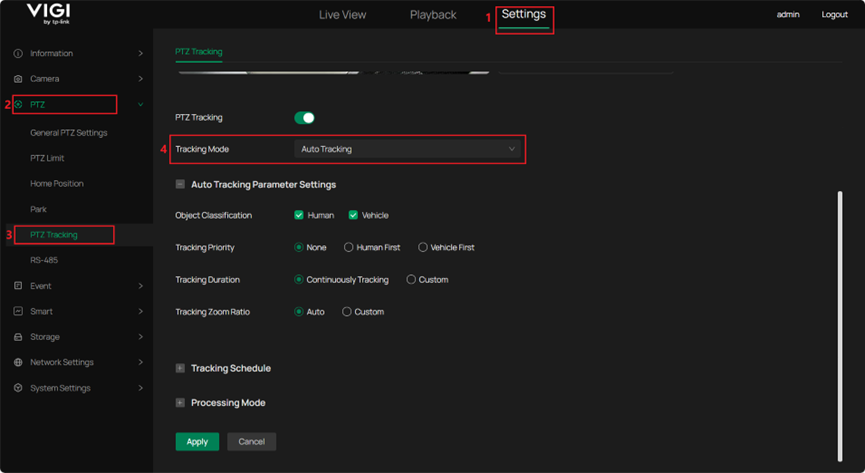Expand the Smart menu chevron
The image size is (865, 473).
(x=141, y=311)
